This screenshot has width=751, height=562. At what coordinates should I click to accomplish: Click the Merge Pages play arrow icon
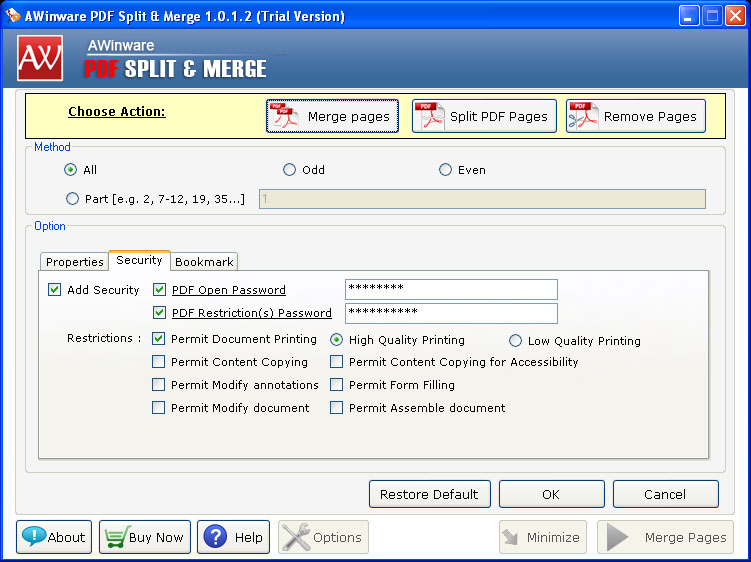point(616,537)
